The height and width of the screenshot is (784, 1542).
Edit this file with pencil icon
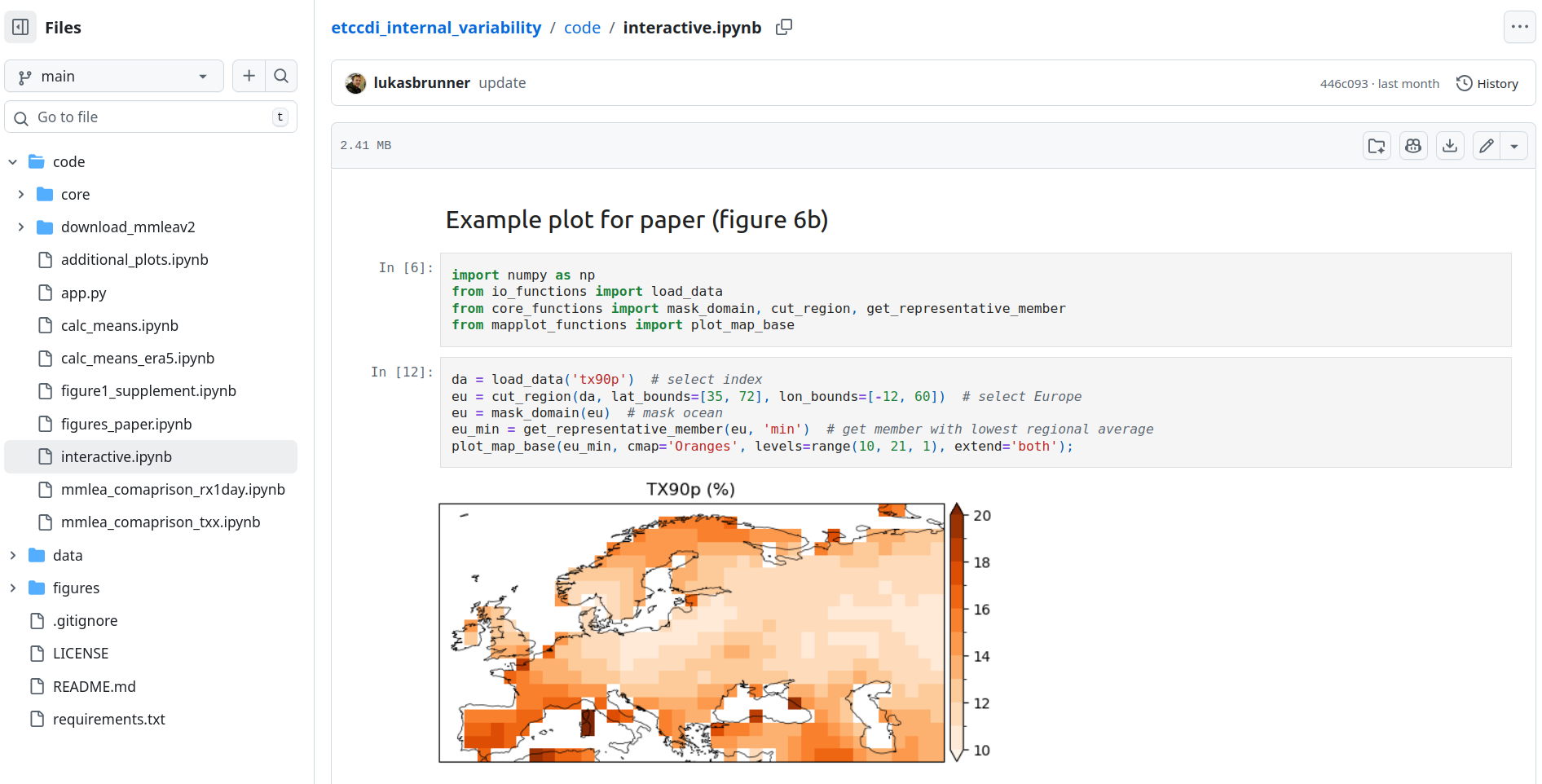(x=1487, y=146)
